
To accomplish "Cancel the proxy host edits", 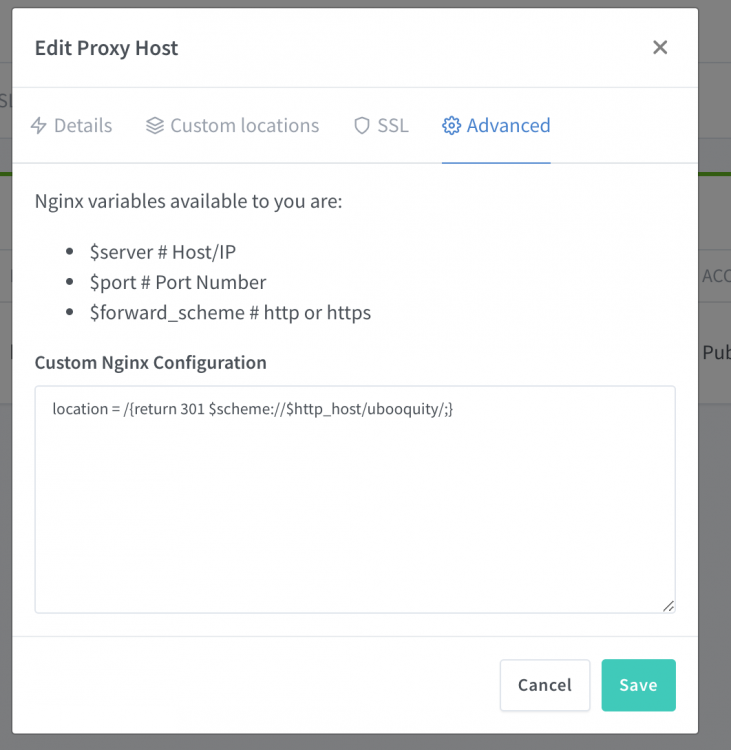I will [545, 685].
